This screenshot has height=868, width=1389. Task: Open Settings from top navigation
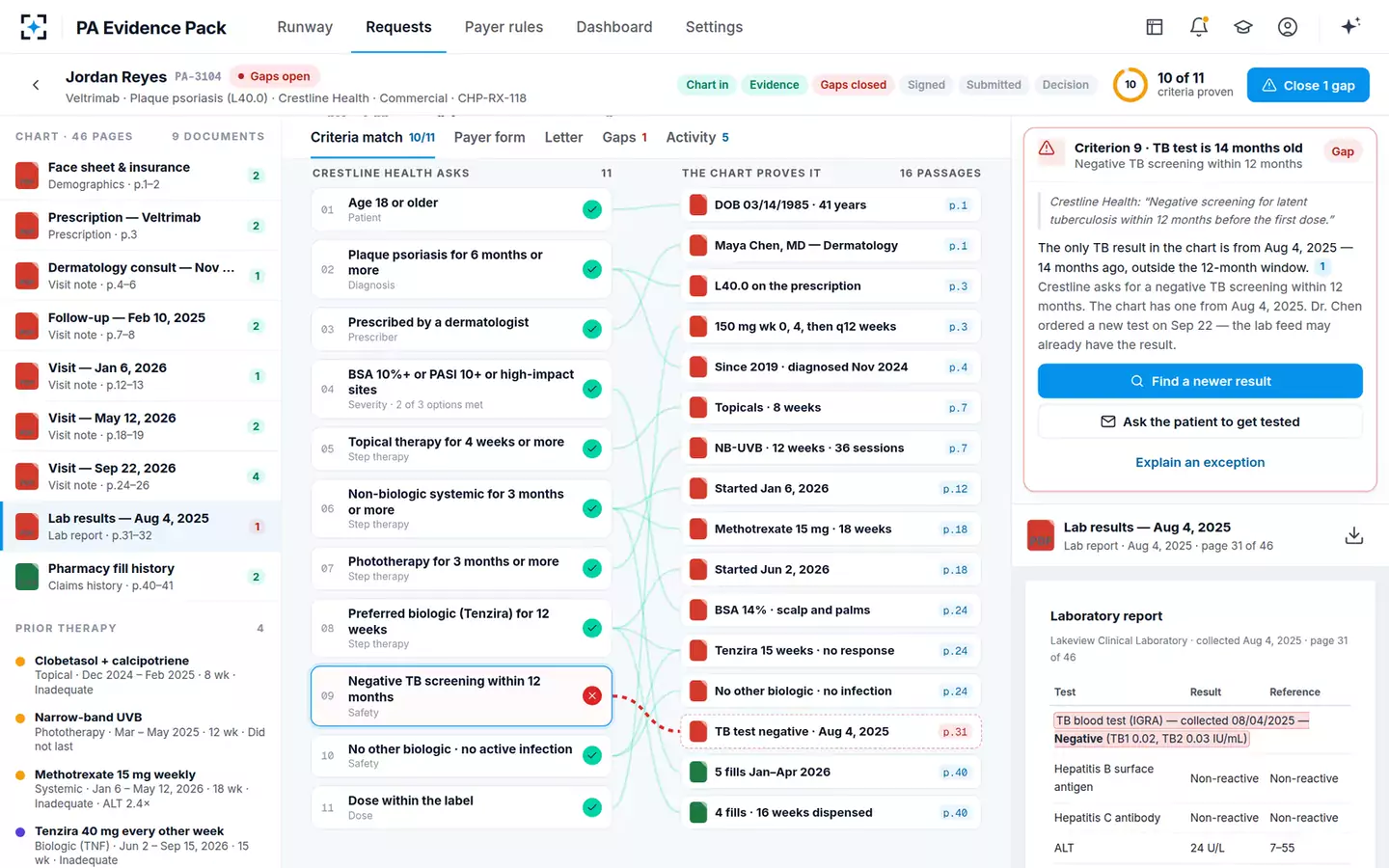[714, 27]
